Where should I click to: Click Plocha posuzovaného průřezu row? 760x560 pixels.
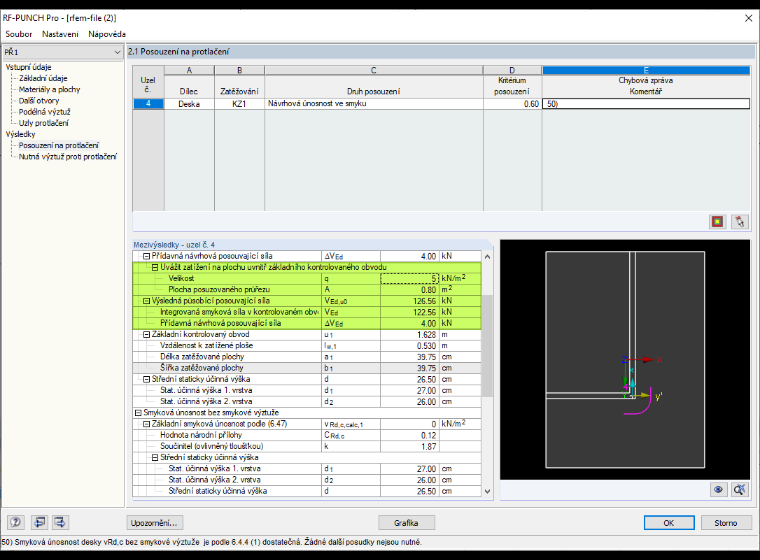(307, 289)
